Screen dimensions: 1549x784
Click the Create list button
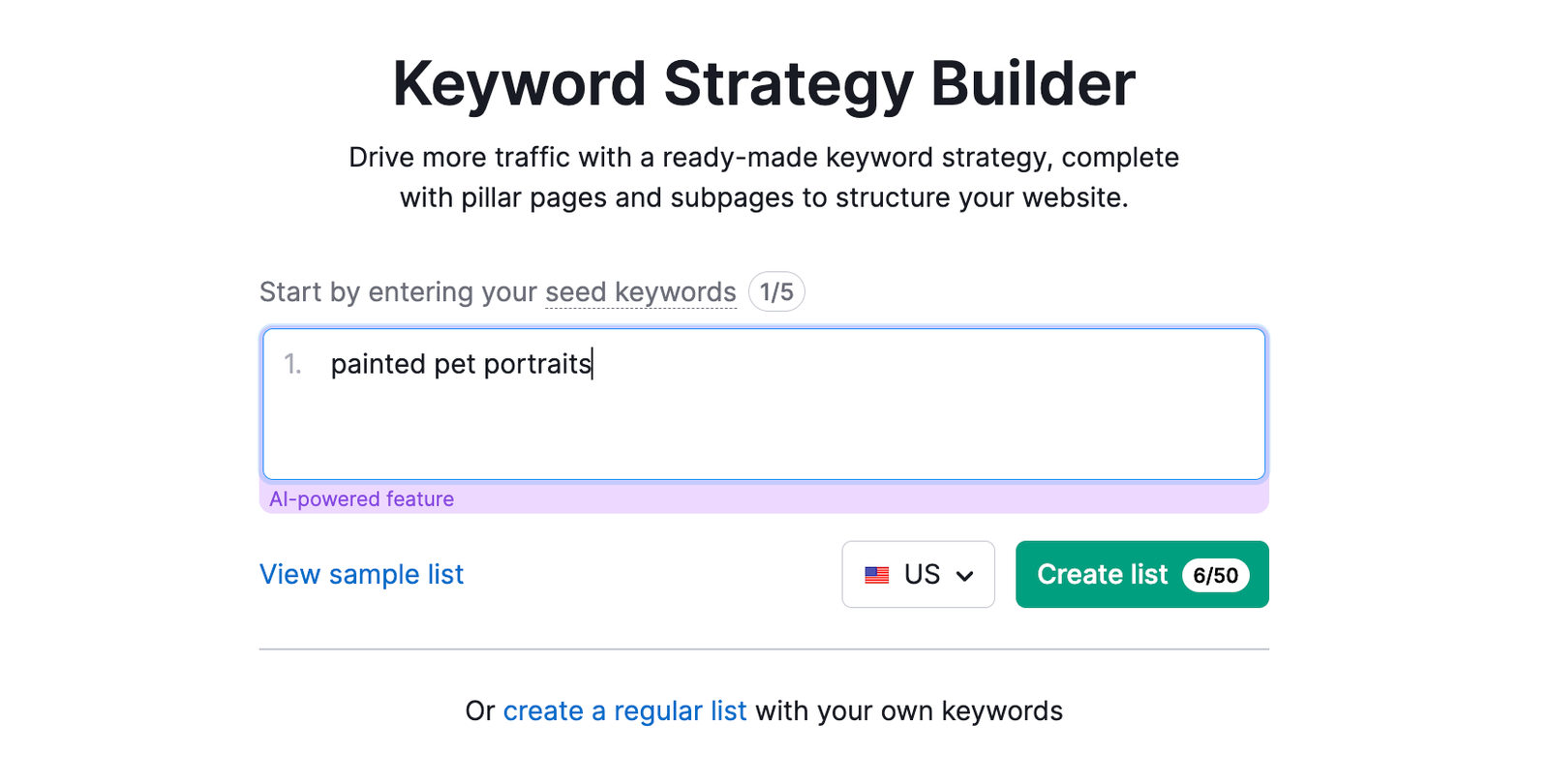tap(1102, 574)
